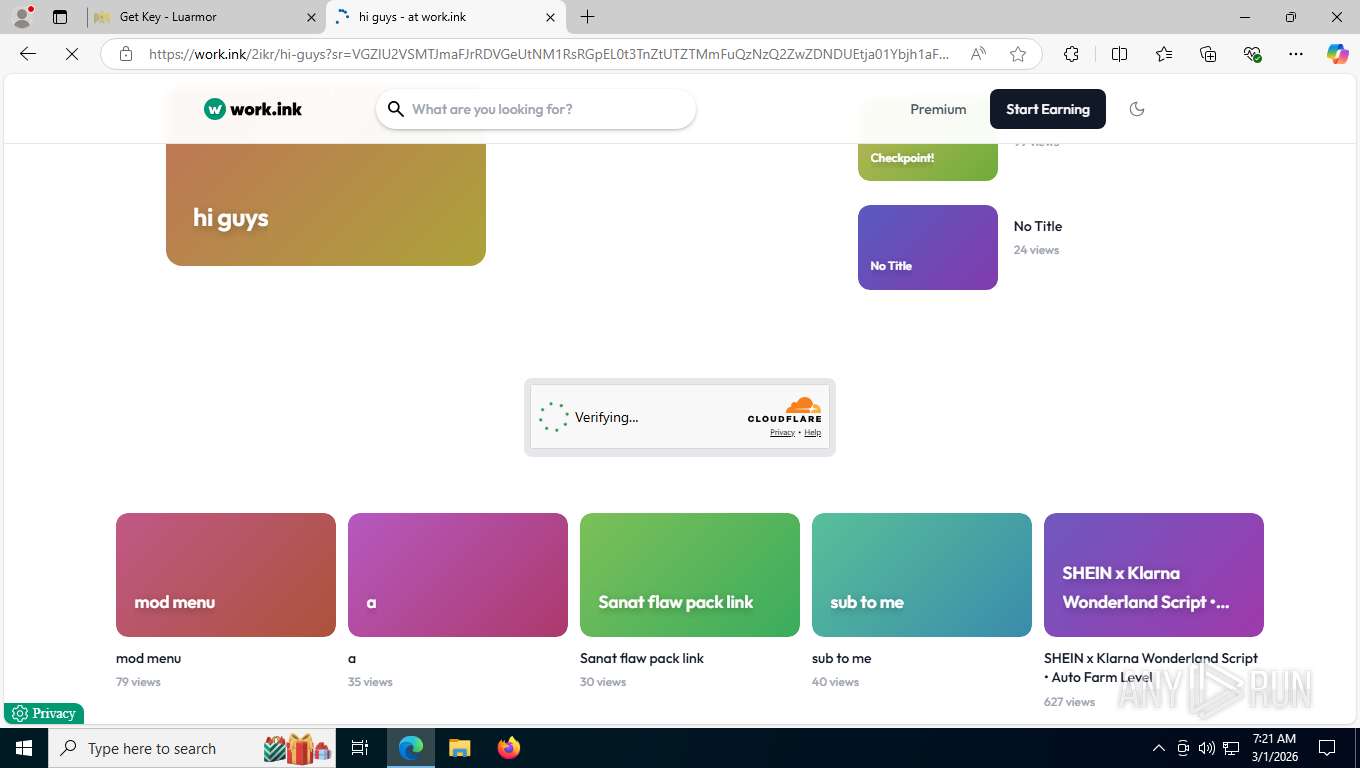Open volume speaker tray icon

[1207, 748]
